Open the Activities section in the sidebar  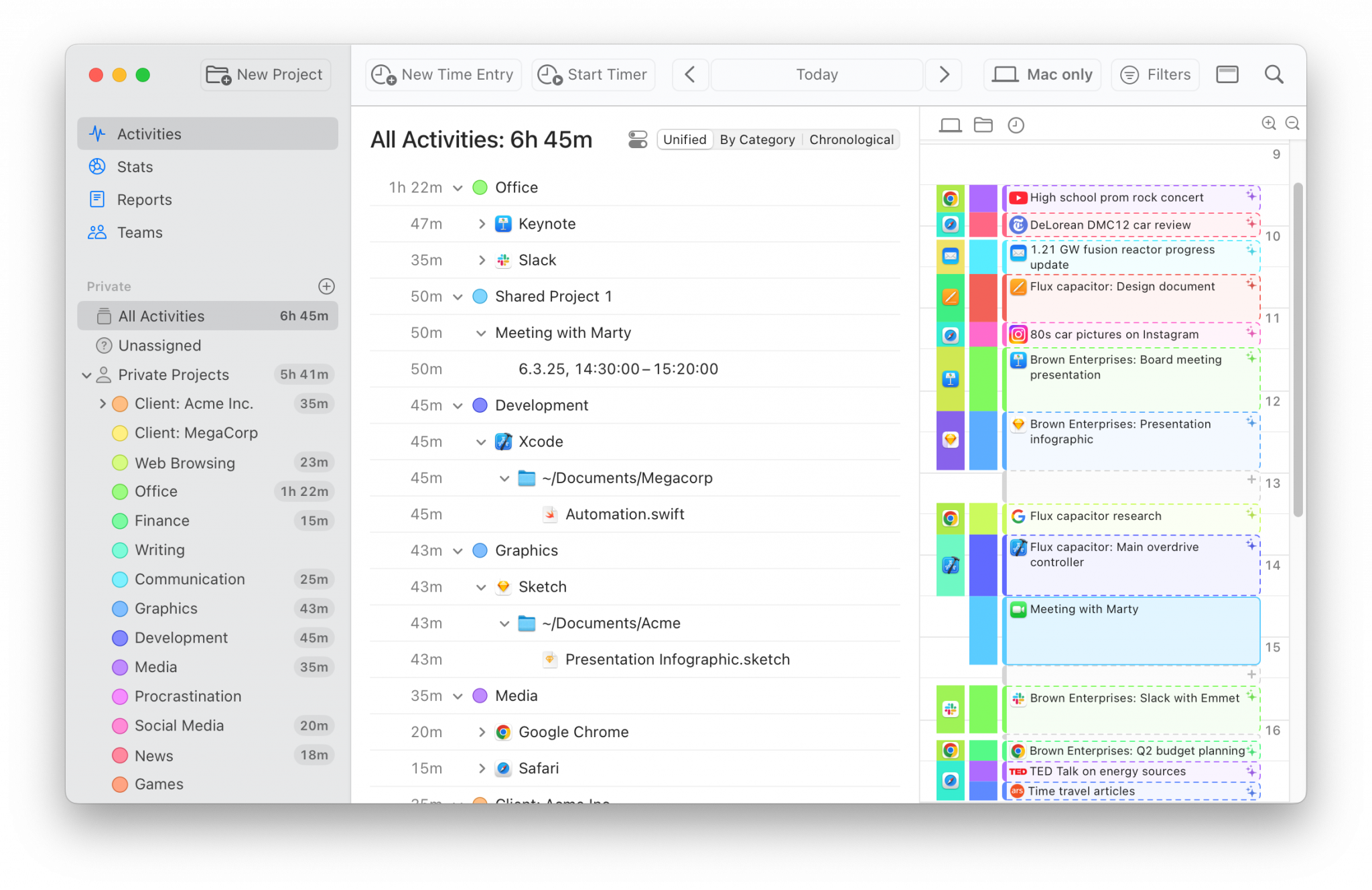[x=149, y=133]
